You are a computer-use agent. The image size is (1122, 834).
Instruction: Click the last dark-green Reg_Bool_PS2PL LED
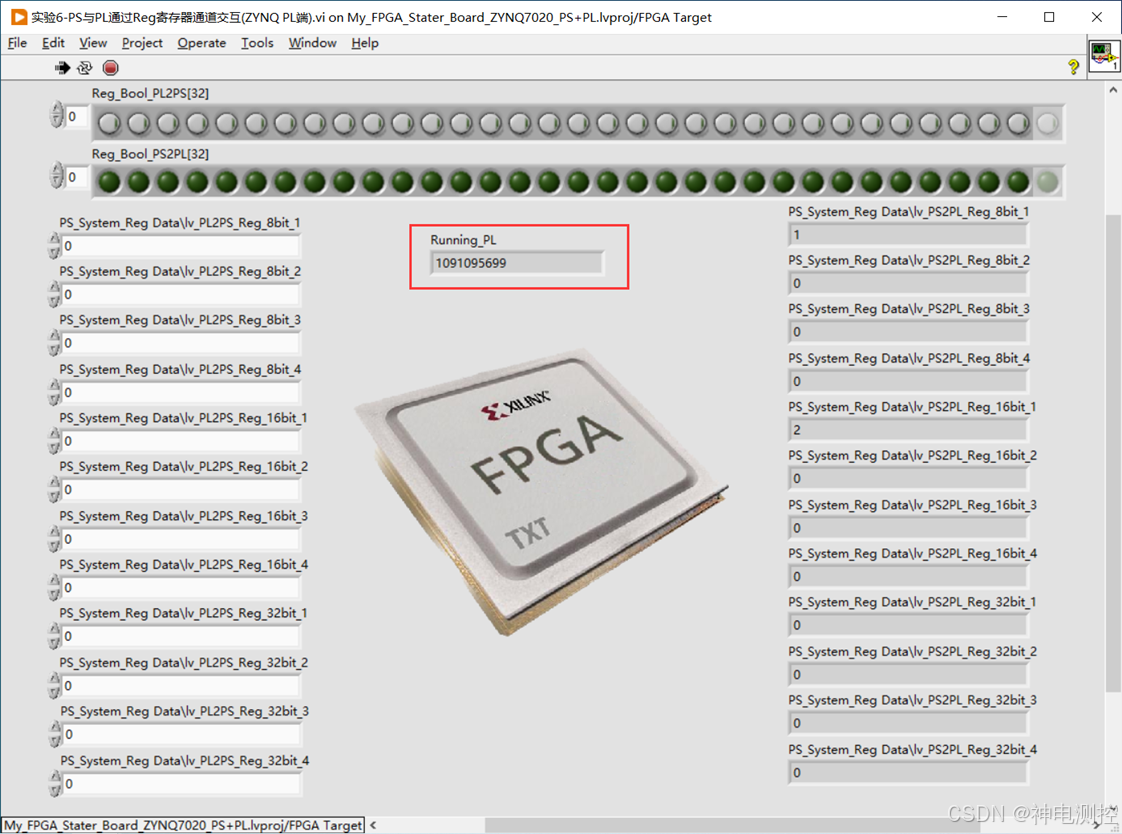pos(1018,182)
